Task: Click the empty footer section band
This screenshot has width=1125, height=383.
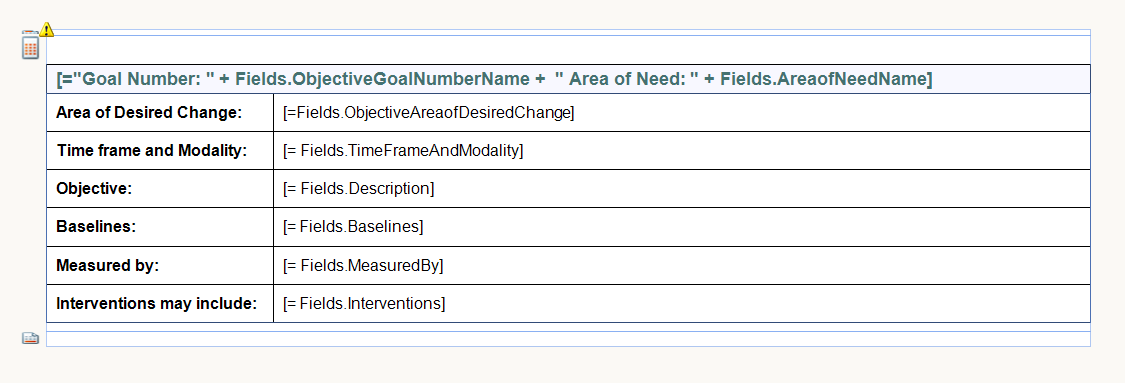Action: click(568, 339)
